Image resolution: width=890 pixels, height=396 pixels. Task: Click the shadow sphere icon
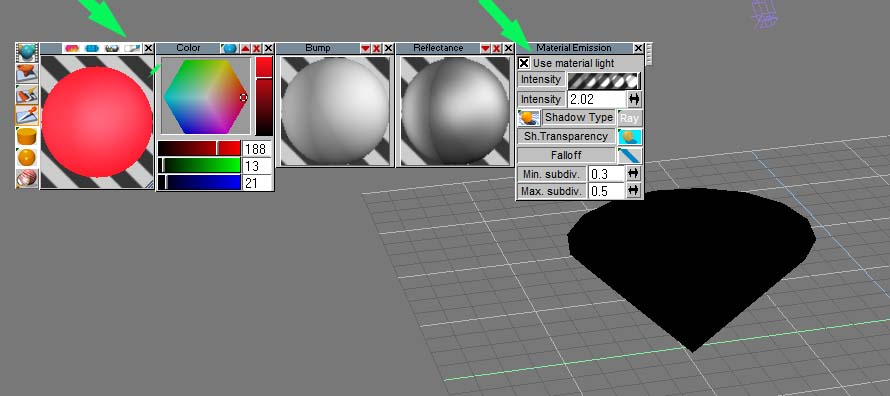pyautogui.click(x=529, y=118)
